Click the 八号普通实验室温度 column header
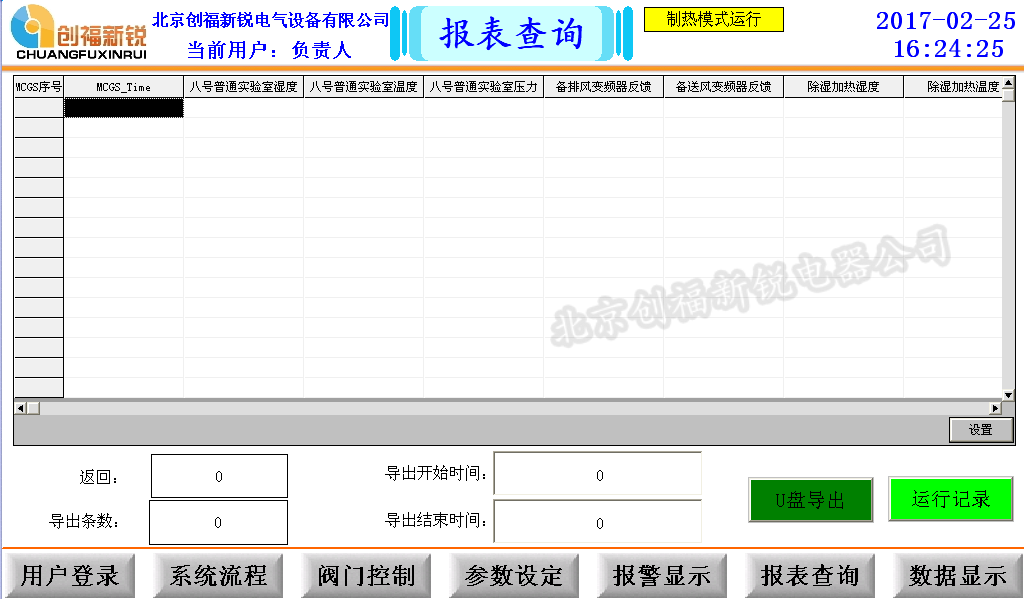This screenshot has width=1024, height=599. pos(364,87)
